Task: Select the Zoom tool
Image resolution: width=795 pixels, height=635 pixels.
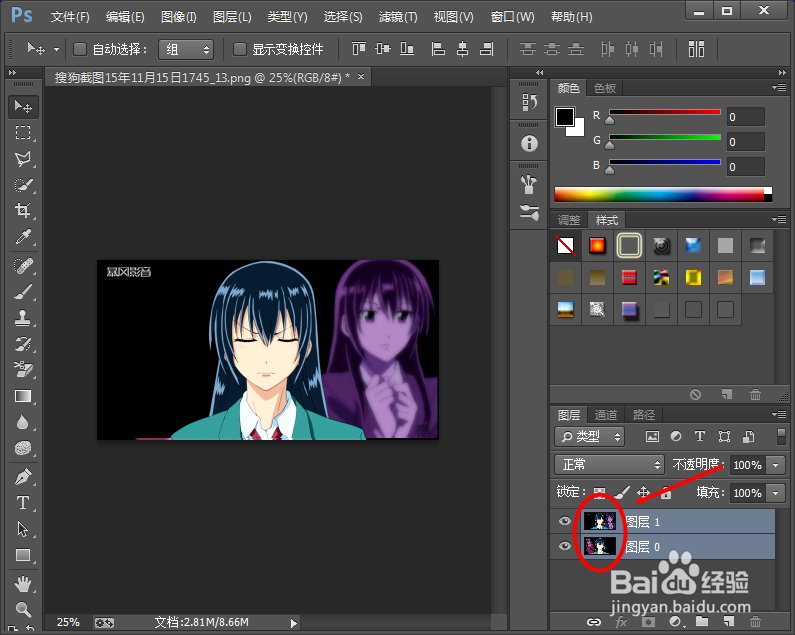Action: tap(23, 609)
